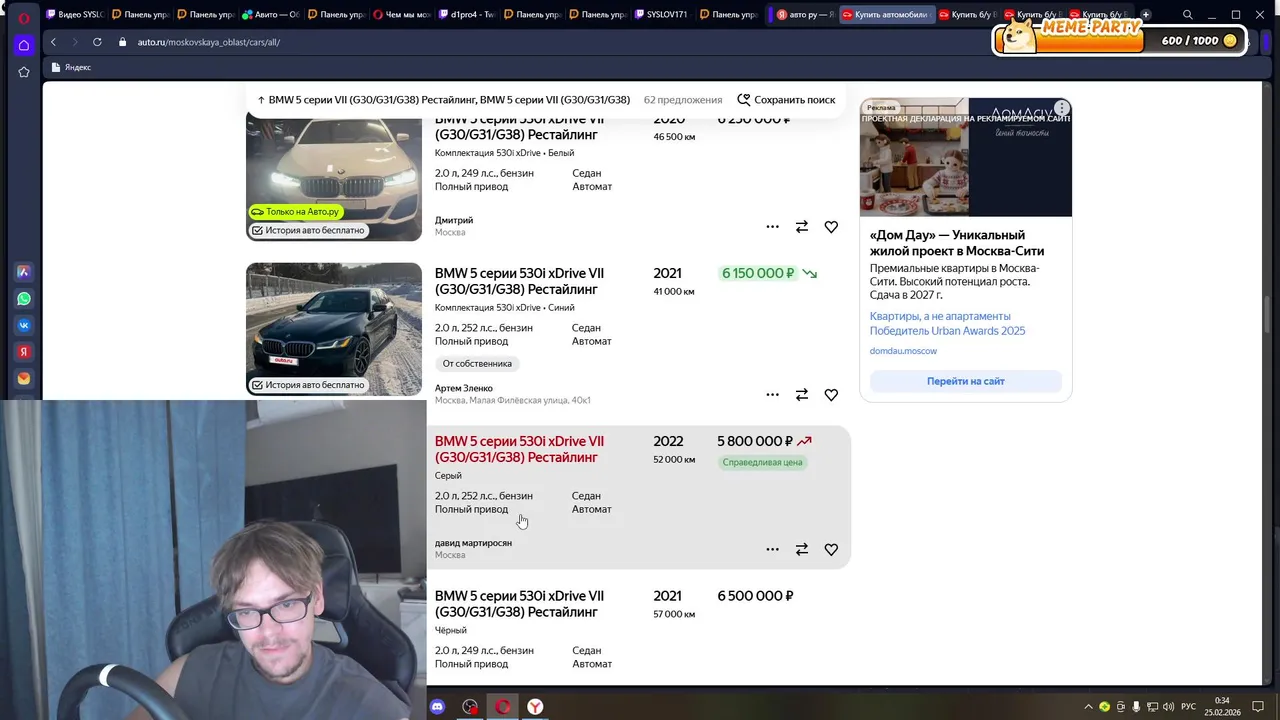
Task: Open a new tab with plus button
Action: [1146, 15]
